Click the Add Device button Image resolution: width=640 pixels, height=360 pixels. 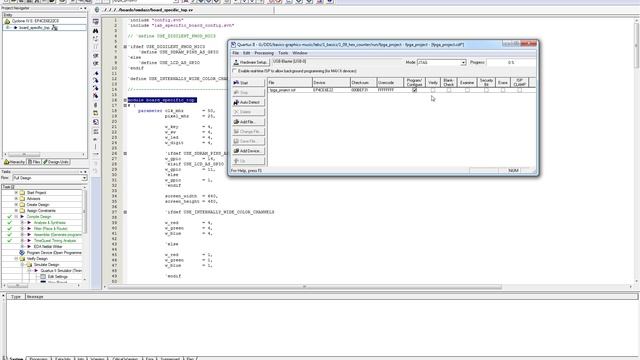click(248, 151)
